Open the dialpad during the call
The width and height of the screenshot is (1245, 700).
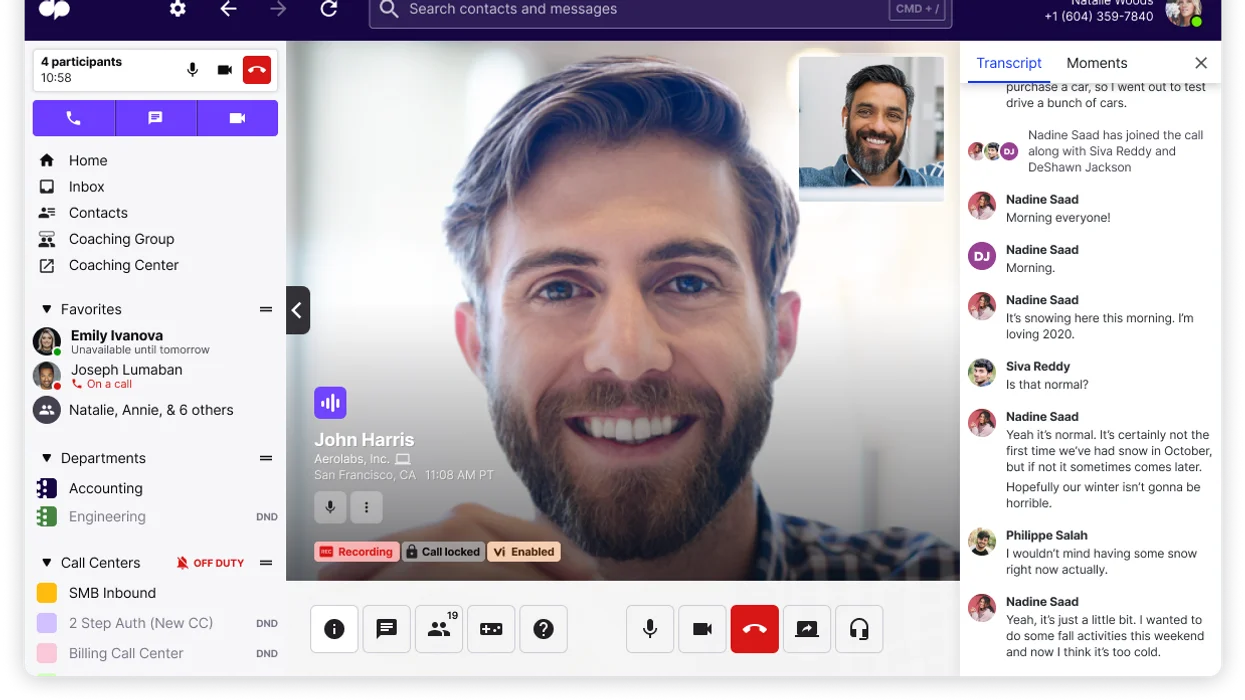pyautogui.click(x=491, y=629)
